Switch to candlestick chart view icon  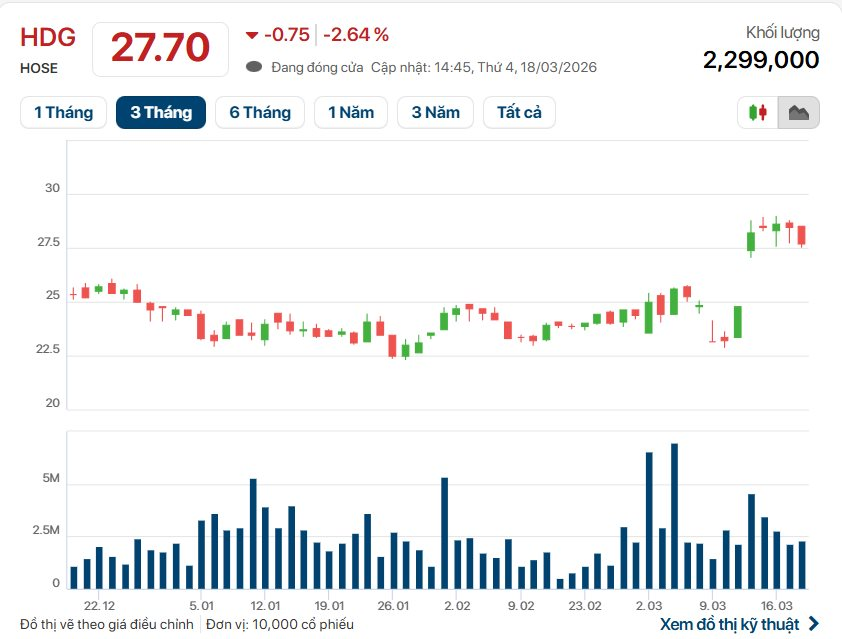(x=757, y=112)
